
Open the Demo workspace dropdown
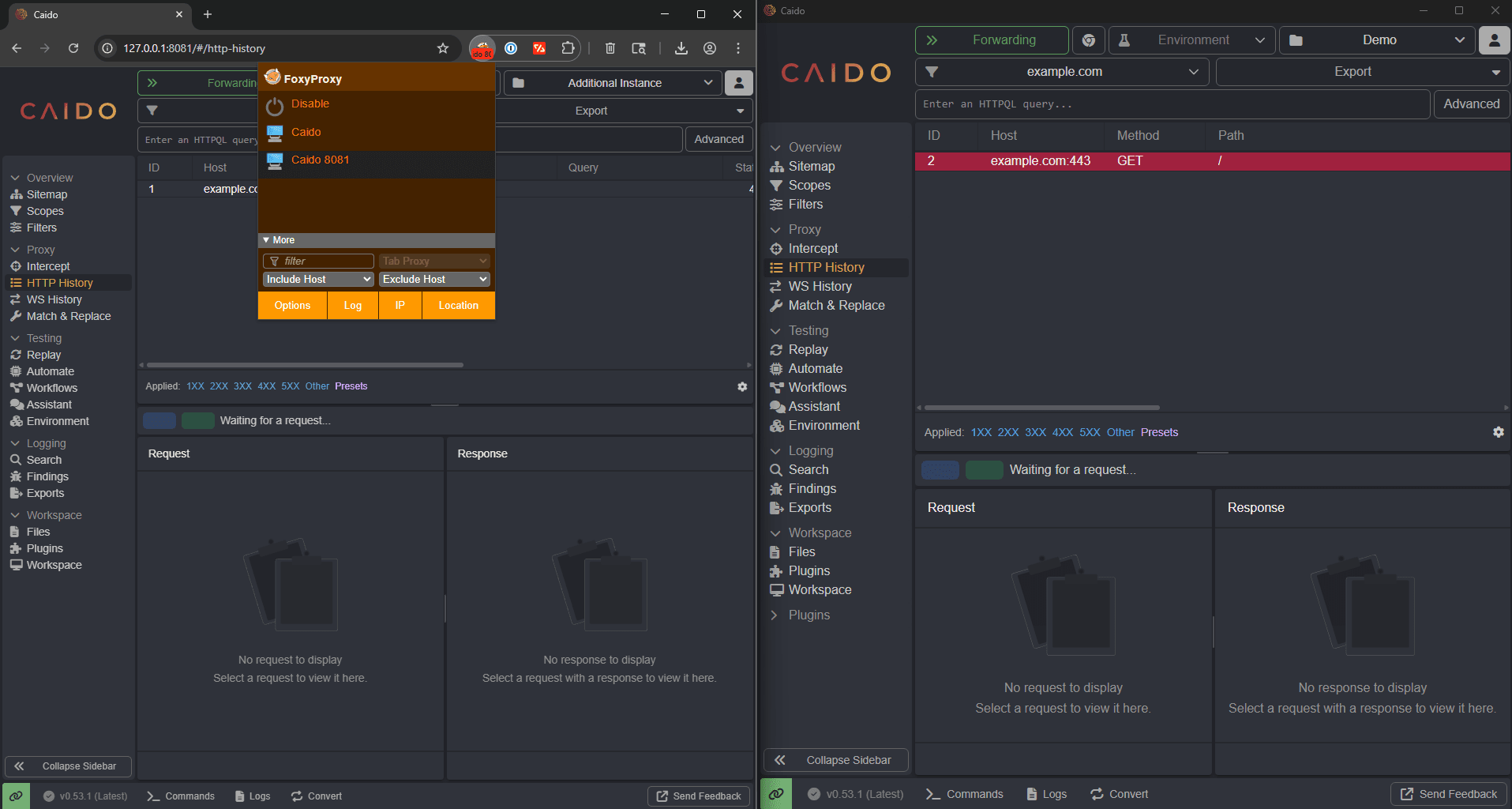1377,40
